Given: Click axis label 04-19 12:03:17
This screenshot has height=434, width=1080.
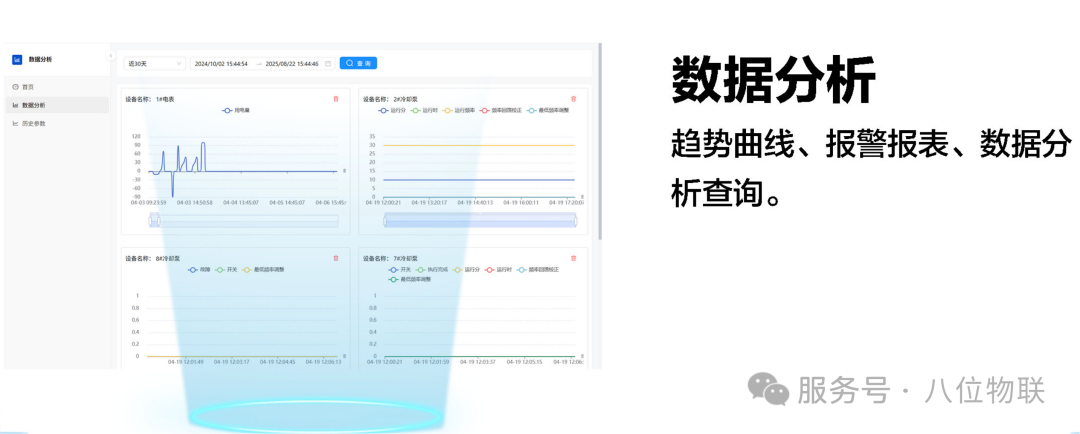Looking at the screenshot, I should pyautogui.click(x=231, y=362).
